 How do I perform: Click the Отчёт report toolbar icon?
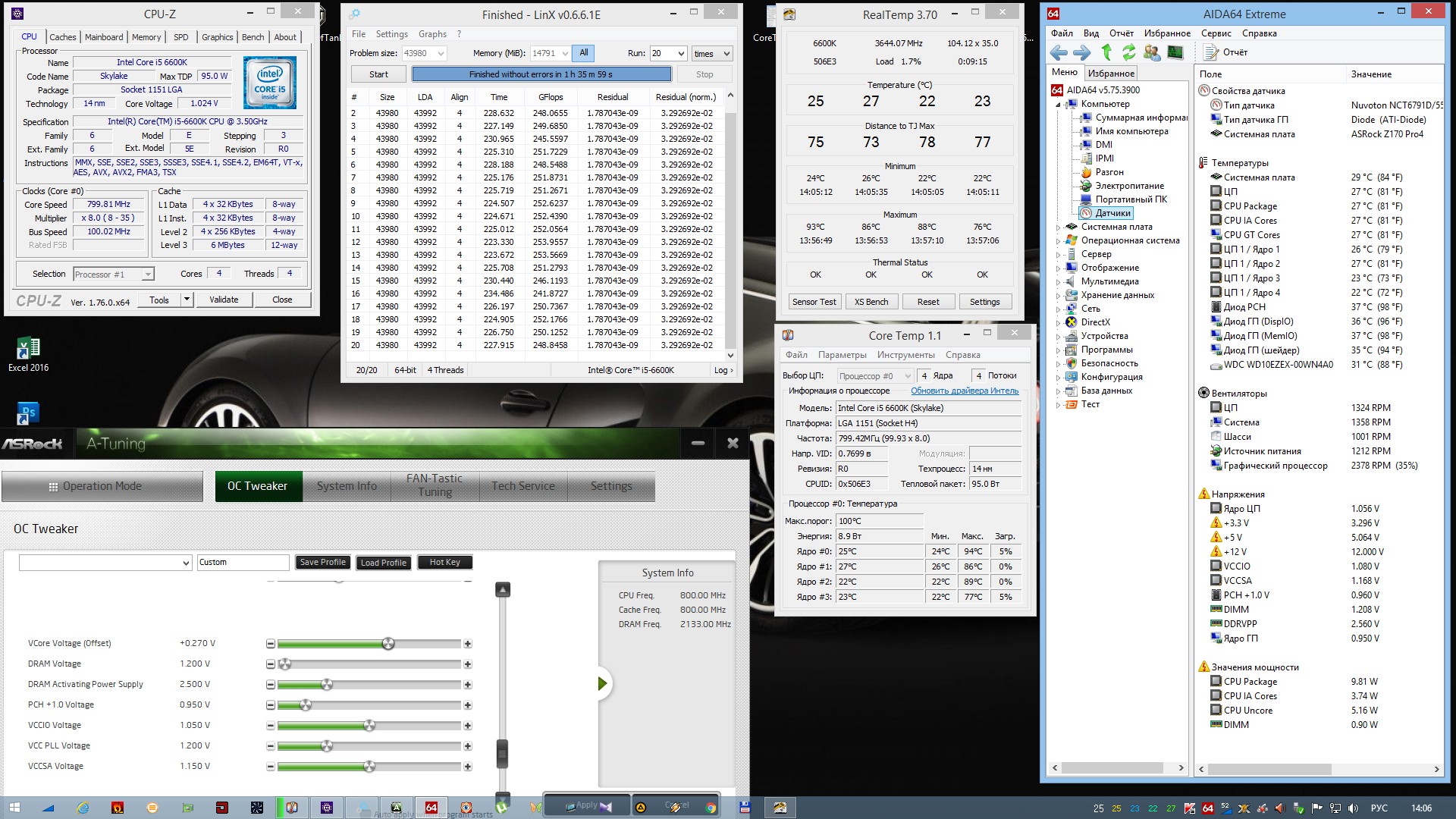pos(1211,52)
